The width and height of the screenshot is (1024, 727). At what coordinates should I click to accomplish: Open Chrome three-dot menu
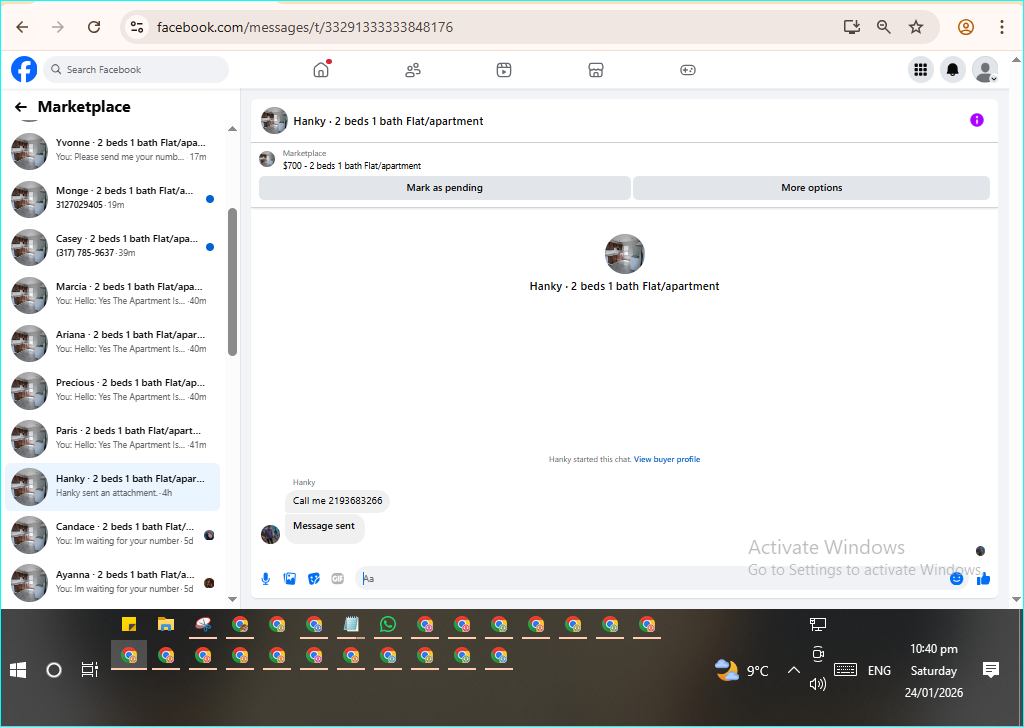pos(1001,27)
